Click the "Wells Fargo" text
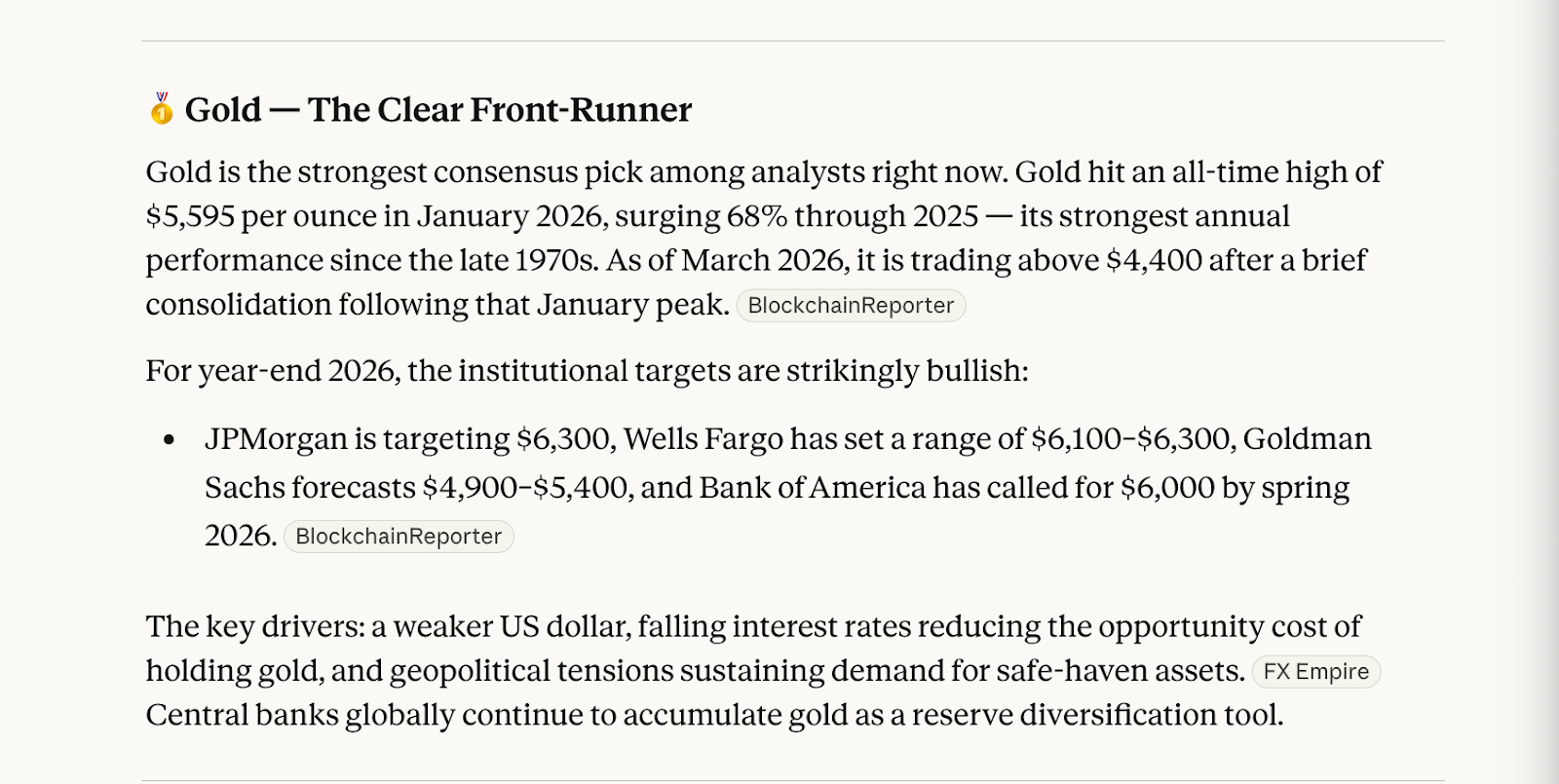The image size is (1559, 784). coord(703,439)
